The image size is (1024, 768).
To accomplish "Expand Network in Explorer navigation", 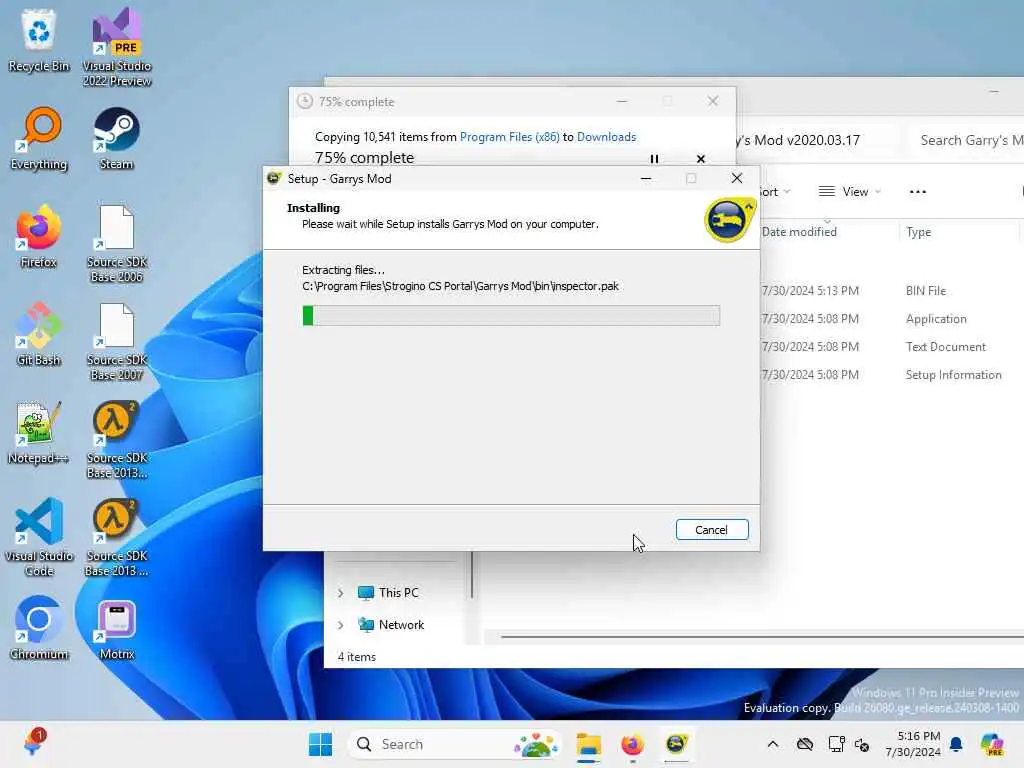I will tap(340, 625).
